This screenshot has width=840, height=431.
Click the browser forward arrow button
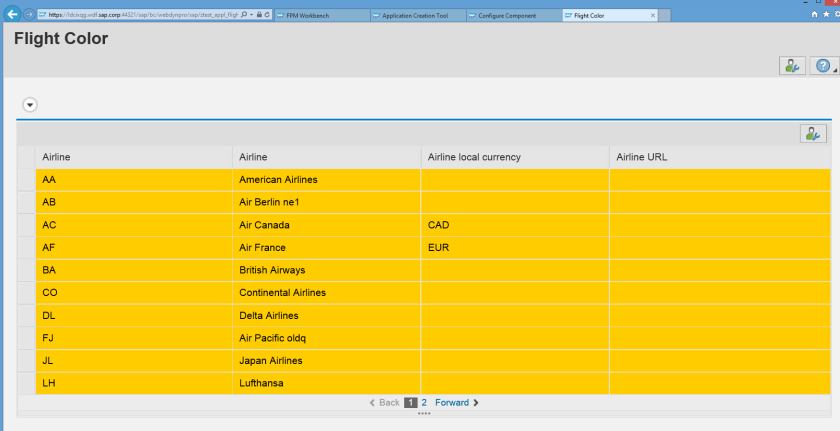(29, 14)
